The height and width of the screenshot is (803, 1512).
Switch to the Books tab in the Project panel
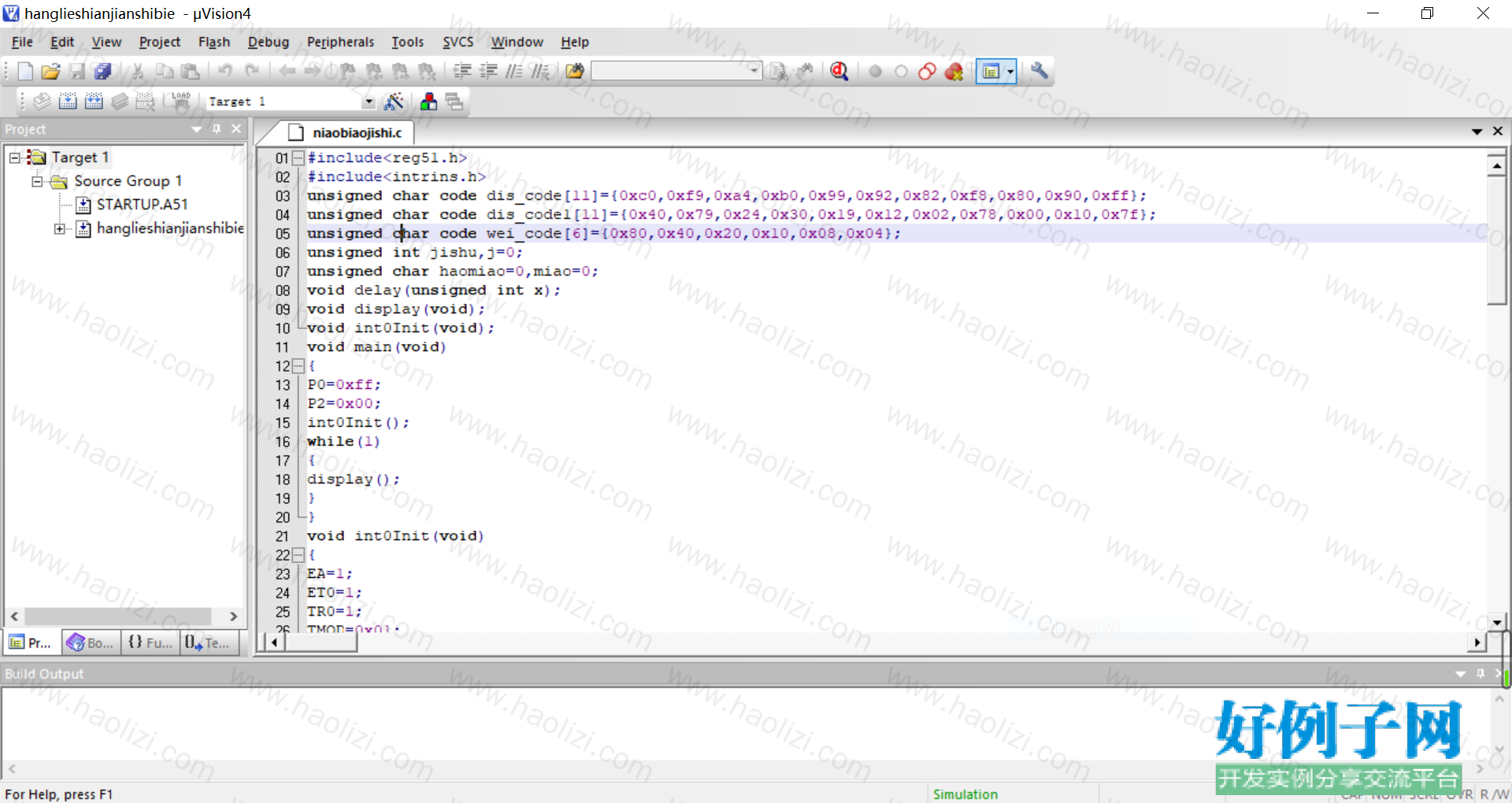tap(90, 643)
